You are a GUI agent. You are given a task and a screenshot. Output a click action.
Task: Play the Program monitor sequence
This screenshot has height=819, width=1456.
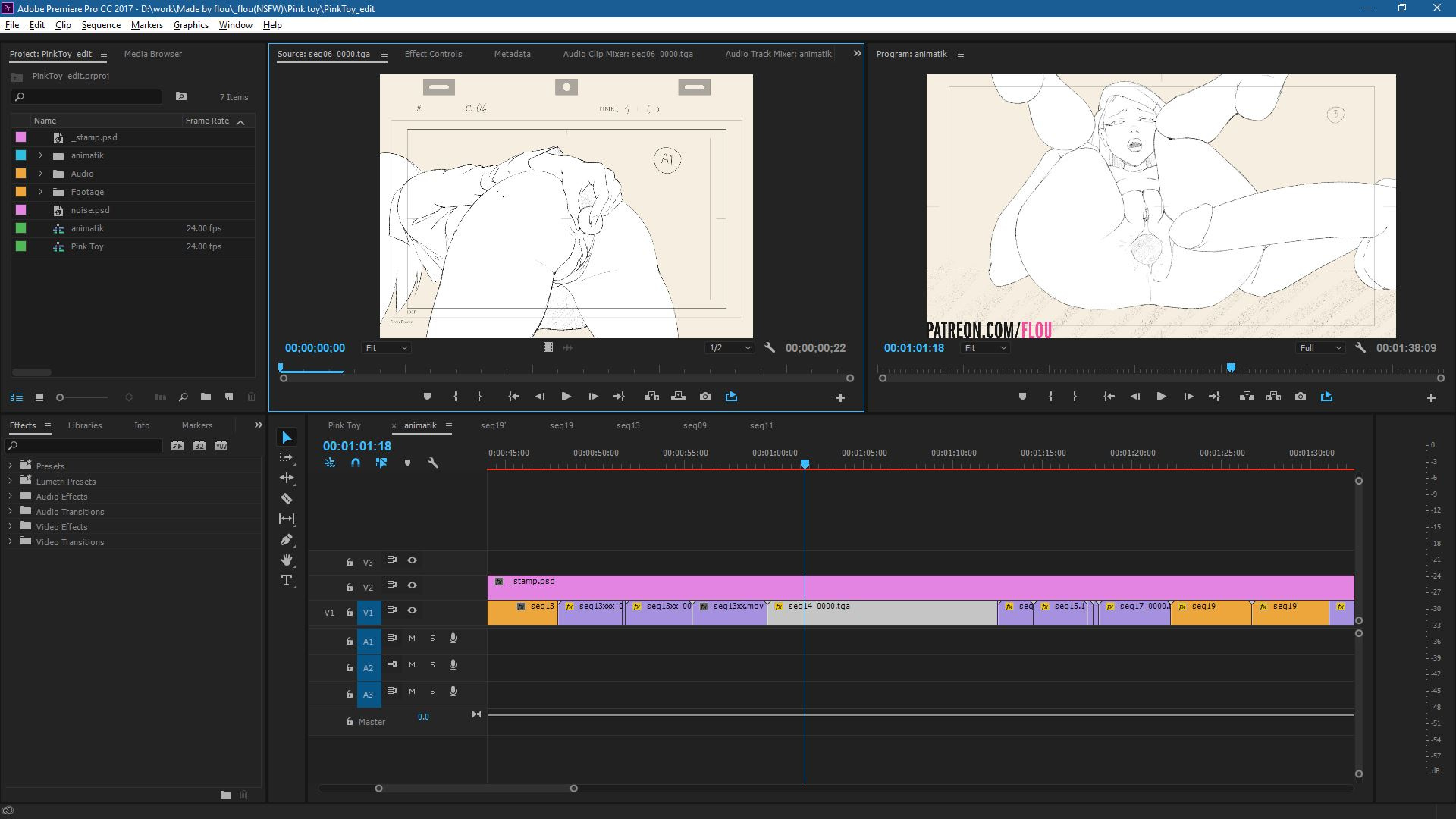tap(1161, 397)
